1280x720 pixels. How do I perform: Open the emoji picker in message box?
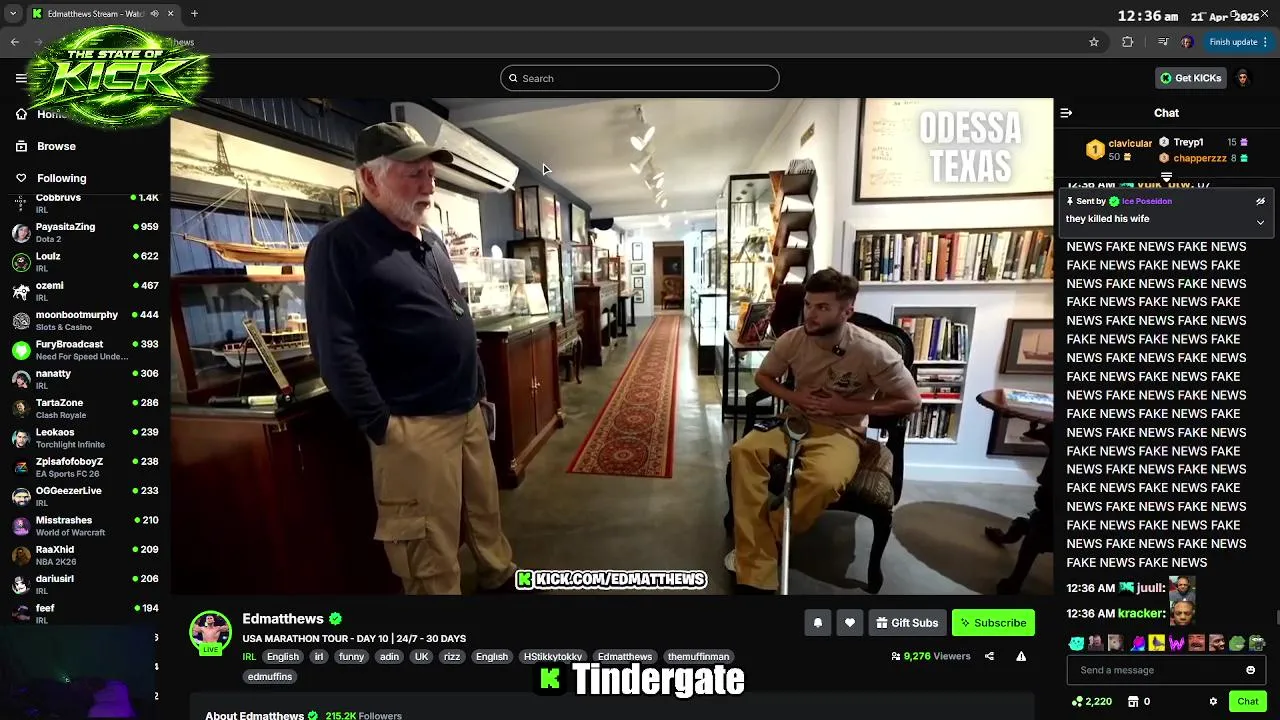click(x=1250, y=670)
